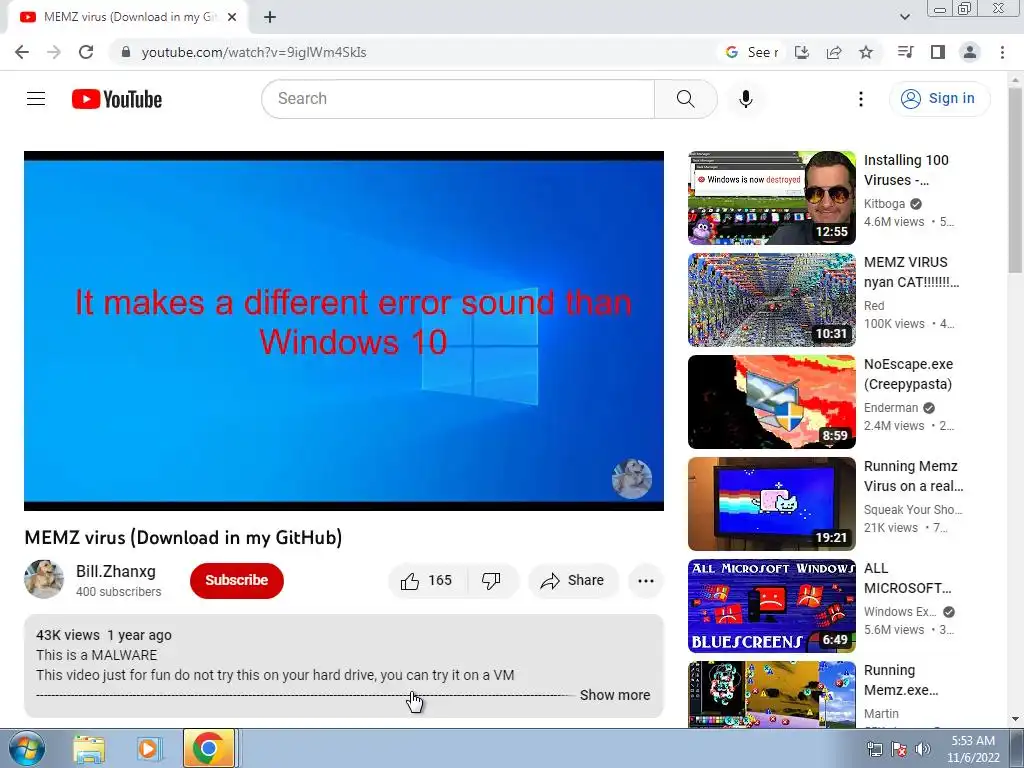The height and width of the screenshot is (768, 1024).
Task: Open a new browser tab
Action: click(x=270, y=18)
